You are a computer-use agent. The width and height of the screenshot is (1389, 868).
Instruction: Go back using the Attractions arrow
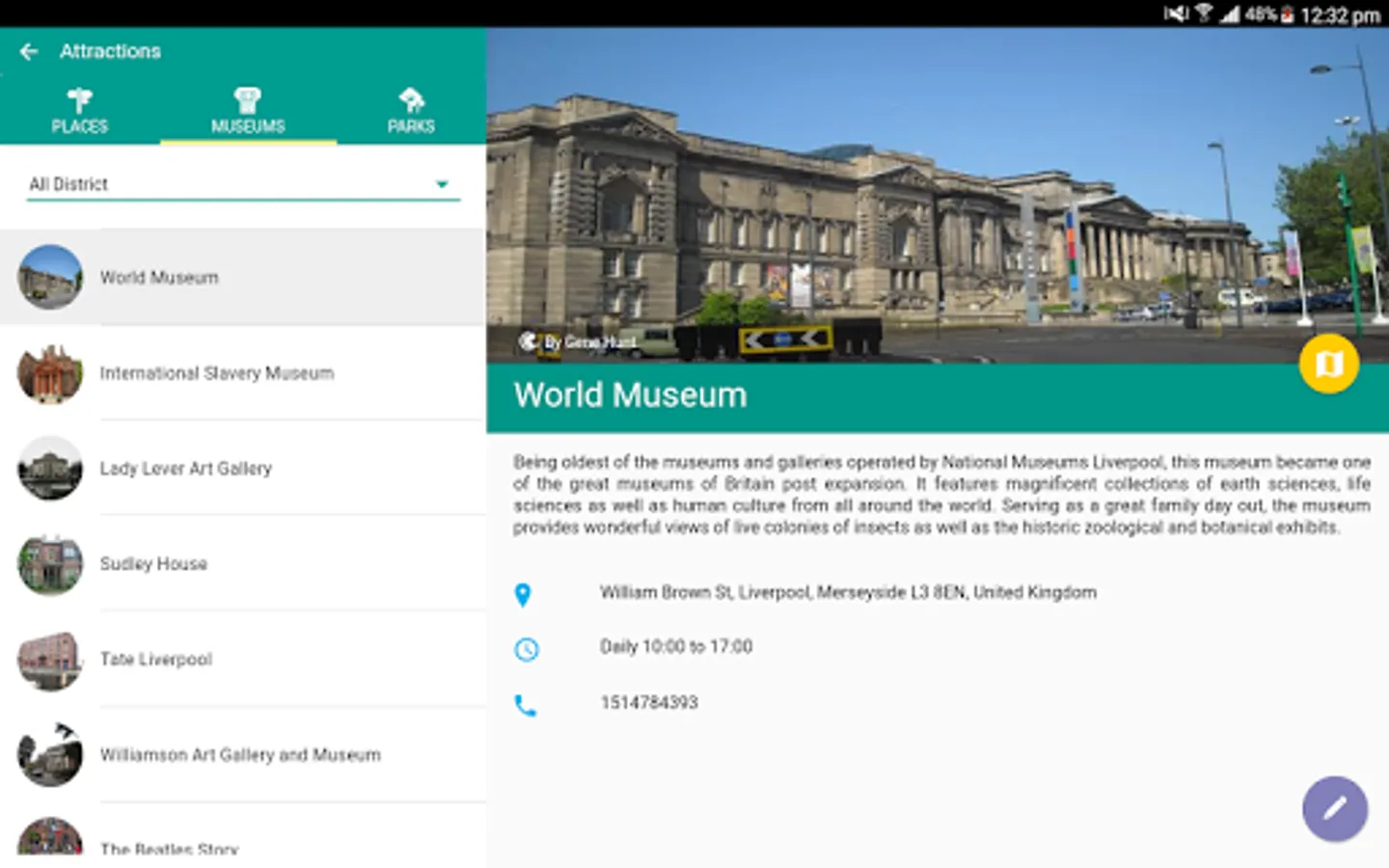[29, 51]
